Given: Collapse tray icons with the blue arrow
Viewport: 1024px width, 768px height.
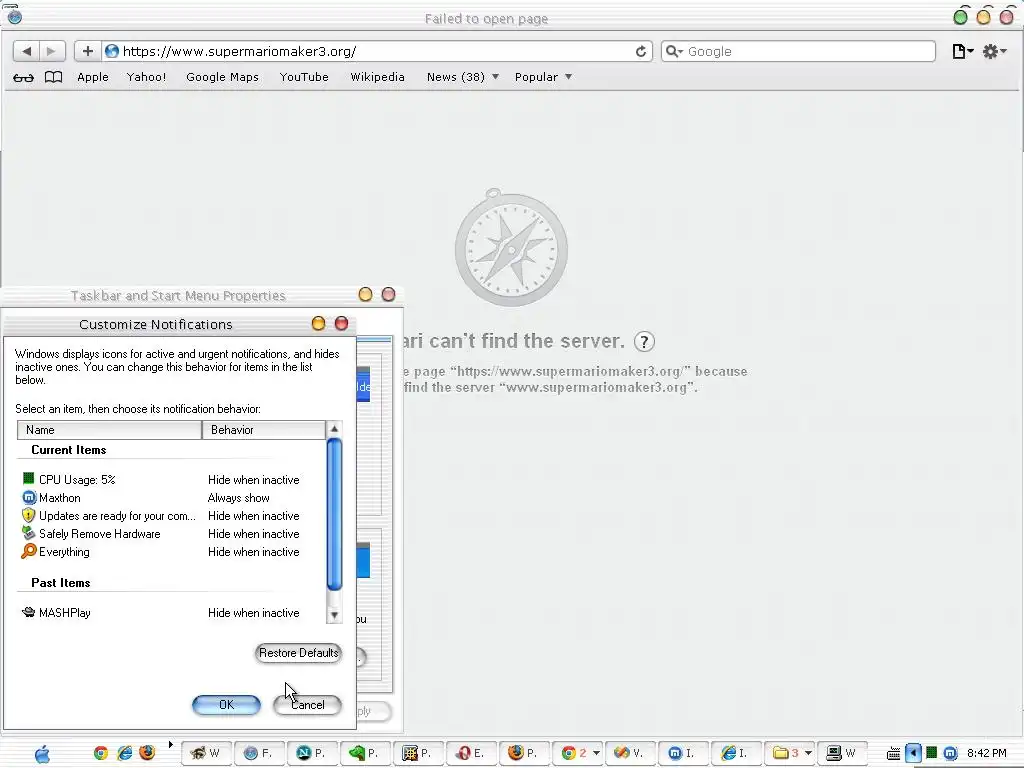Looking at the screenshot, I should [x=914, y=753].
